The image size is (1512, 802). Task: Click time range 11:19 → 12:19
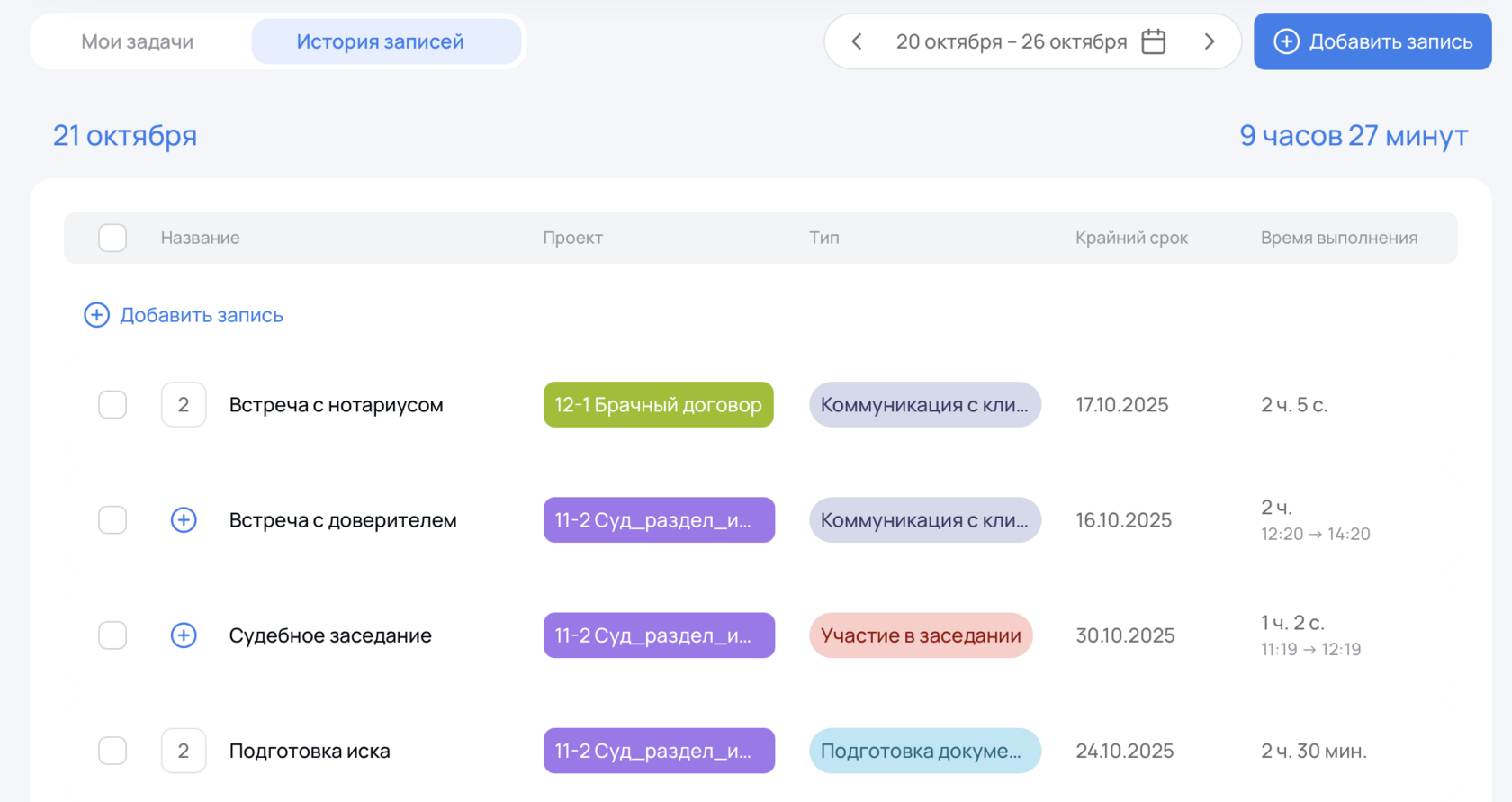pyautogui.click(x=1310, y=650)
